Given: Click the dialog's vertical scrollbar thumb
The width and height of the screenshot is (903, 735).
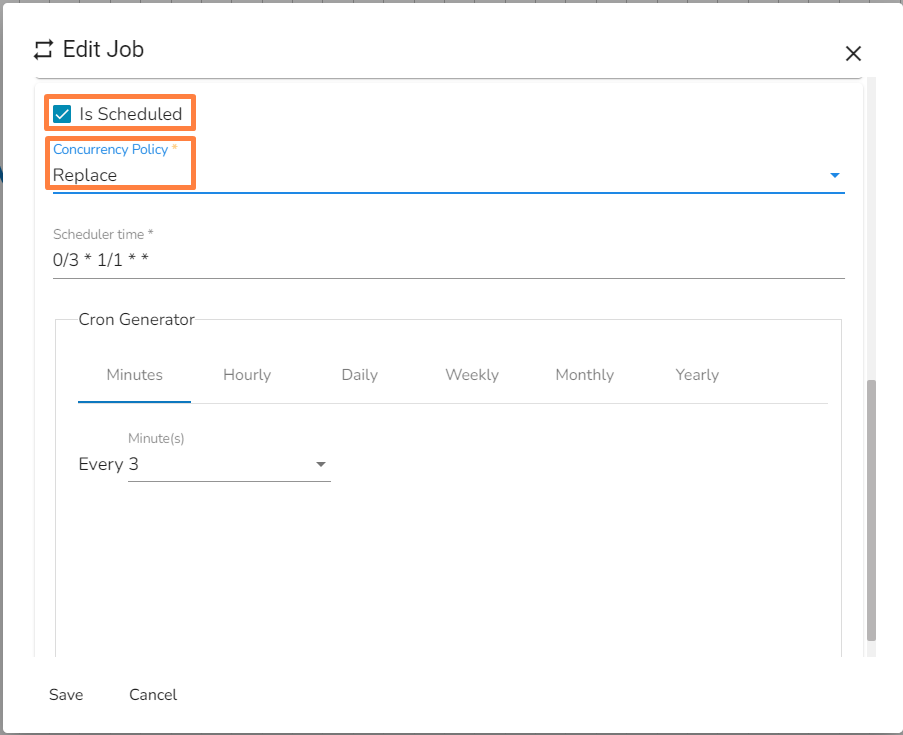Looking at the screenshot, I should 871,510.
